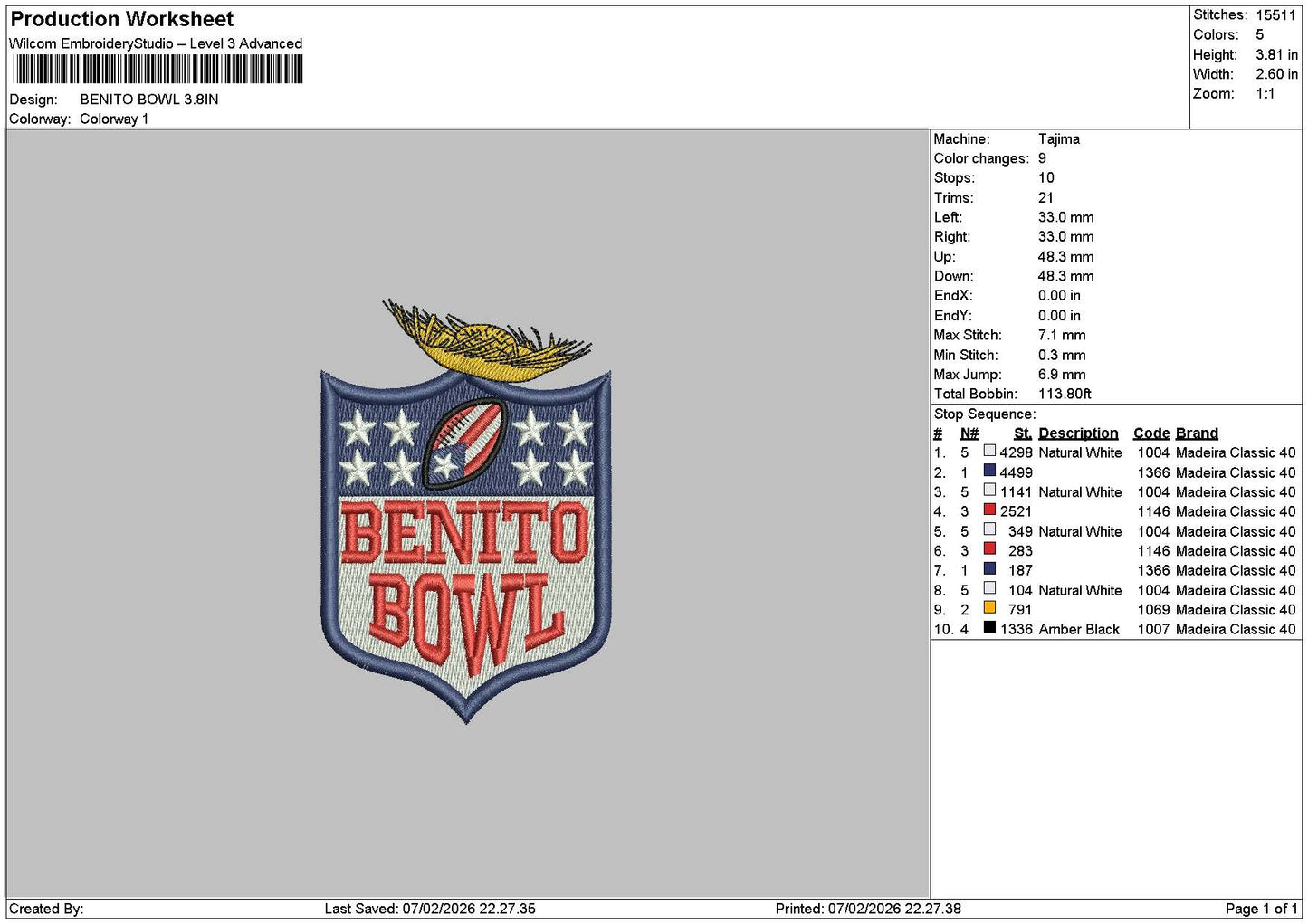Screen dimensions: 1308x924
Task: Click the navy blue swatch in stop 2
Action: (989, 471)
